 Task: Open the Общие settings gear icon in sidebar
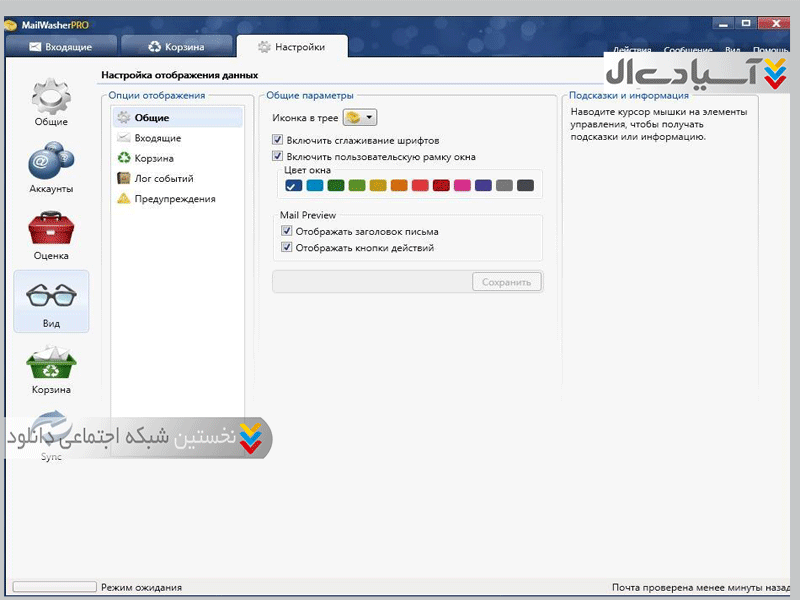(x=50, y=101)
